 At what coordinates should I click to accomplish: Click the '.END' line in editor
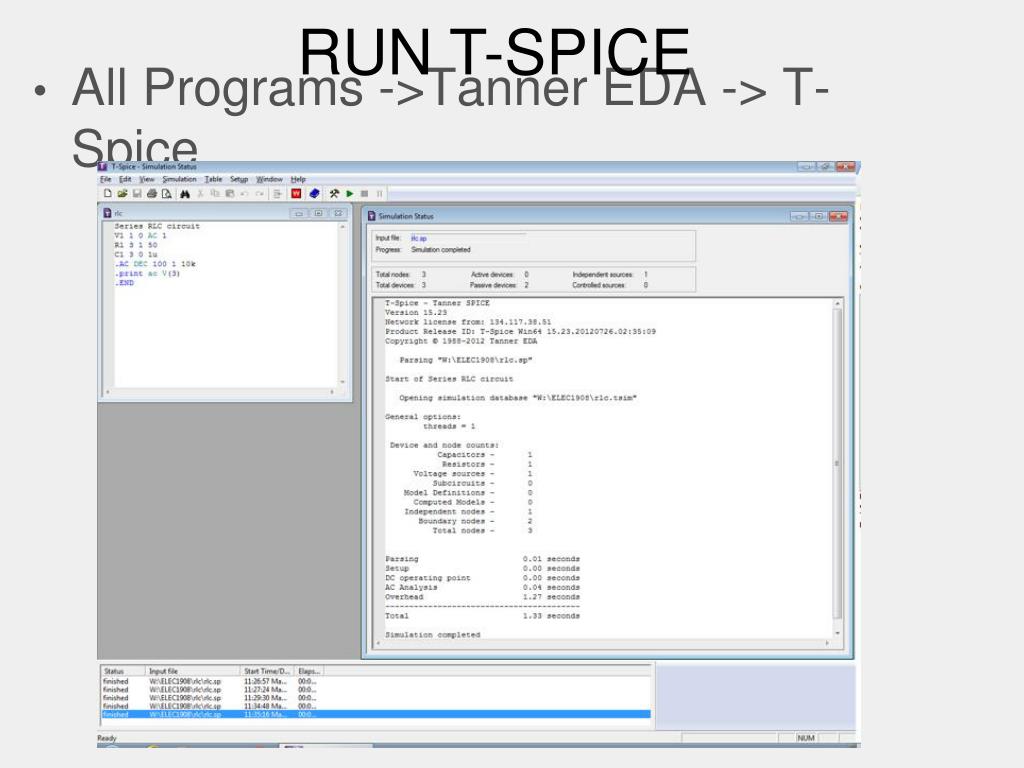(124, 283)
